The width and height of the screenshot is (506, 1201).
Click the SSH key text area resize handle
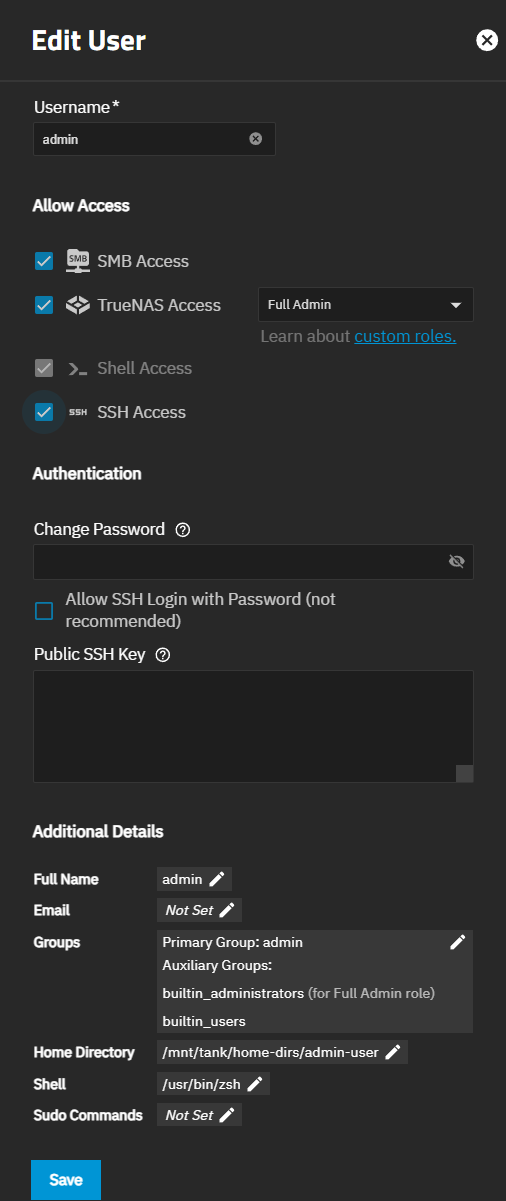click(464, 772)
